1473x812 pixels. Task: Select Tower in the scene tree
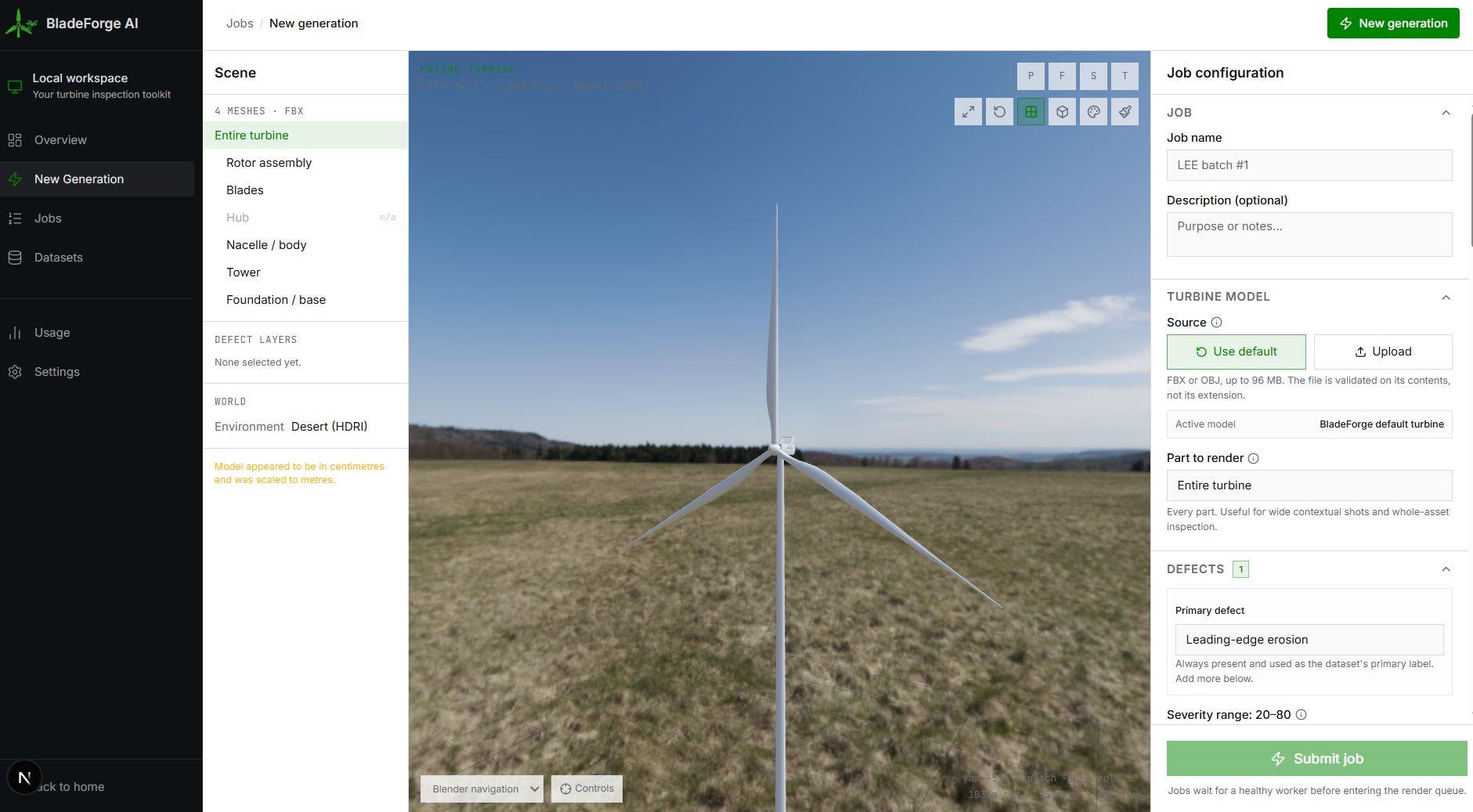point(305,272)
